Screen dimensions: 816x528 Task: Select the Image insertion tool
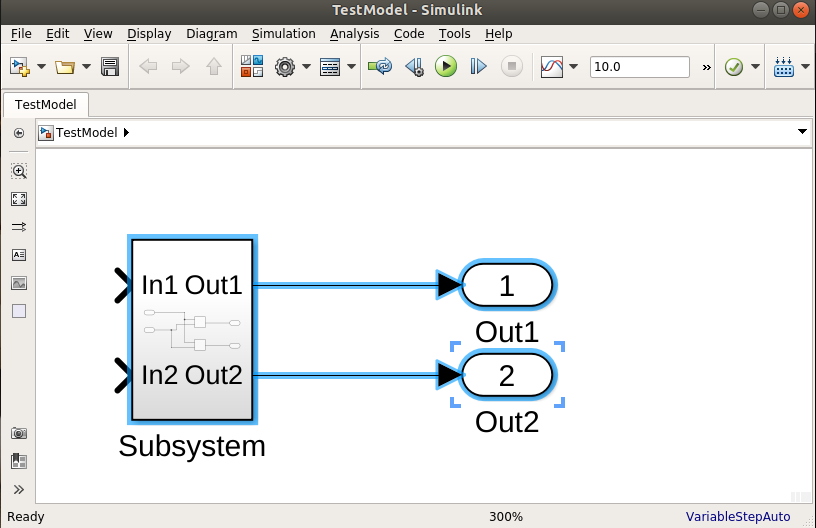pos(19,283)
